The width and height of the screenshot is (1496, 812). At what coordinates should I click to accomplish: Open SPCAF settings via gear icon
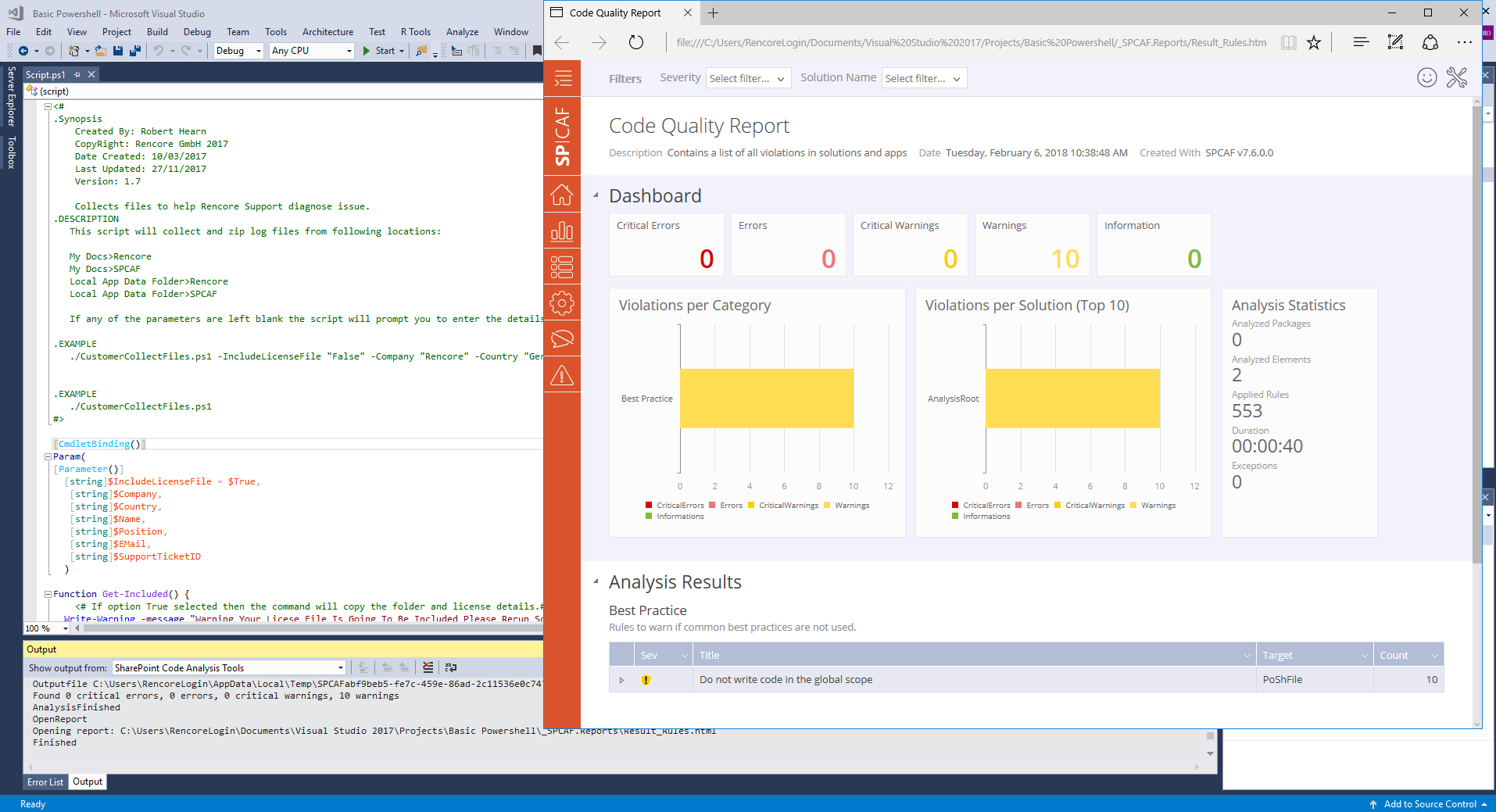tap(562, 303)
